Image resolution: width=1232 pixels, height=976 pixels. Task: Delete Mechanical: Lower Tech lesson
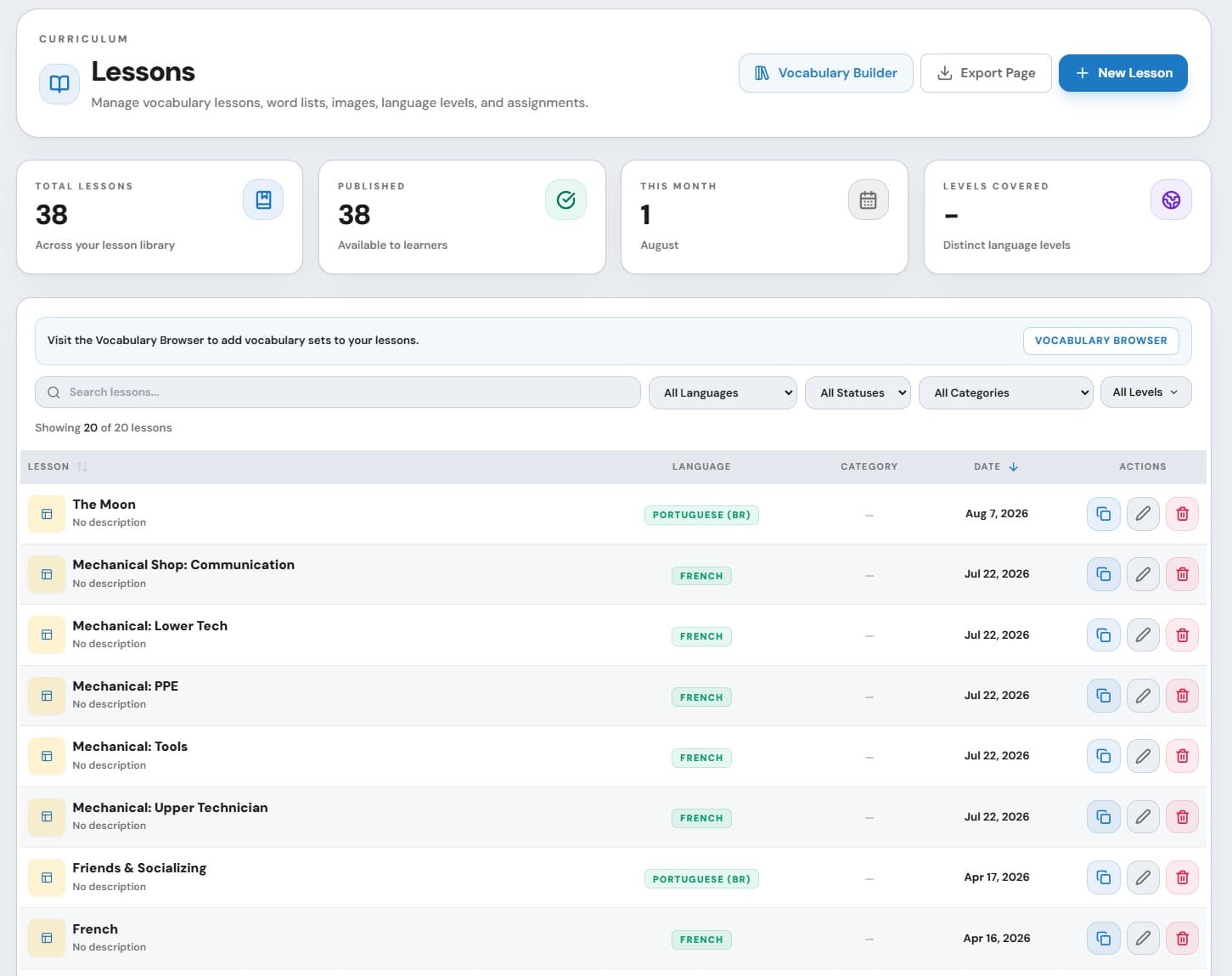point(1182,635)
